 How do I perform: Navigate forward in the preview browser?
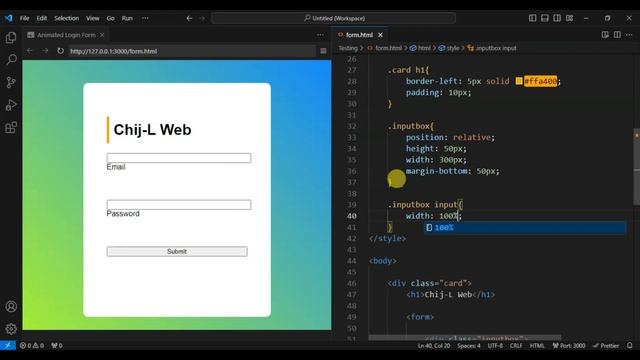[45, 51]
